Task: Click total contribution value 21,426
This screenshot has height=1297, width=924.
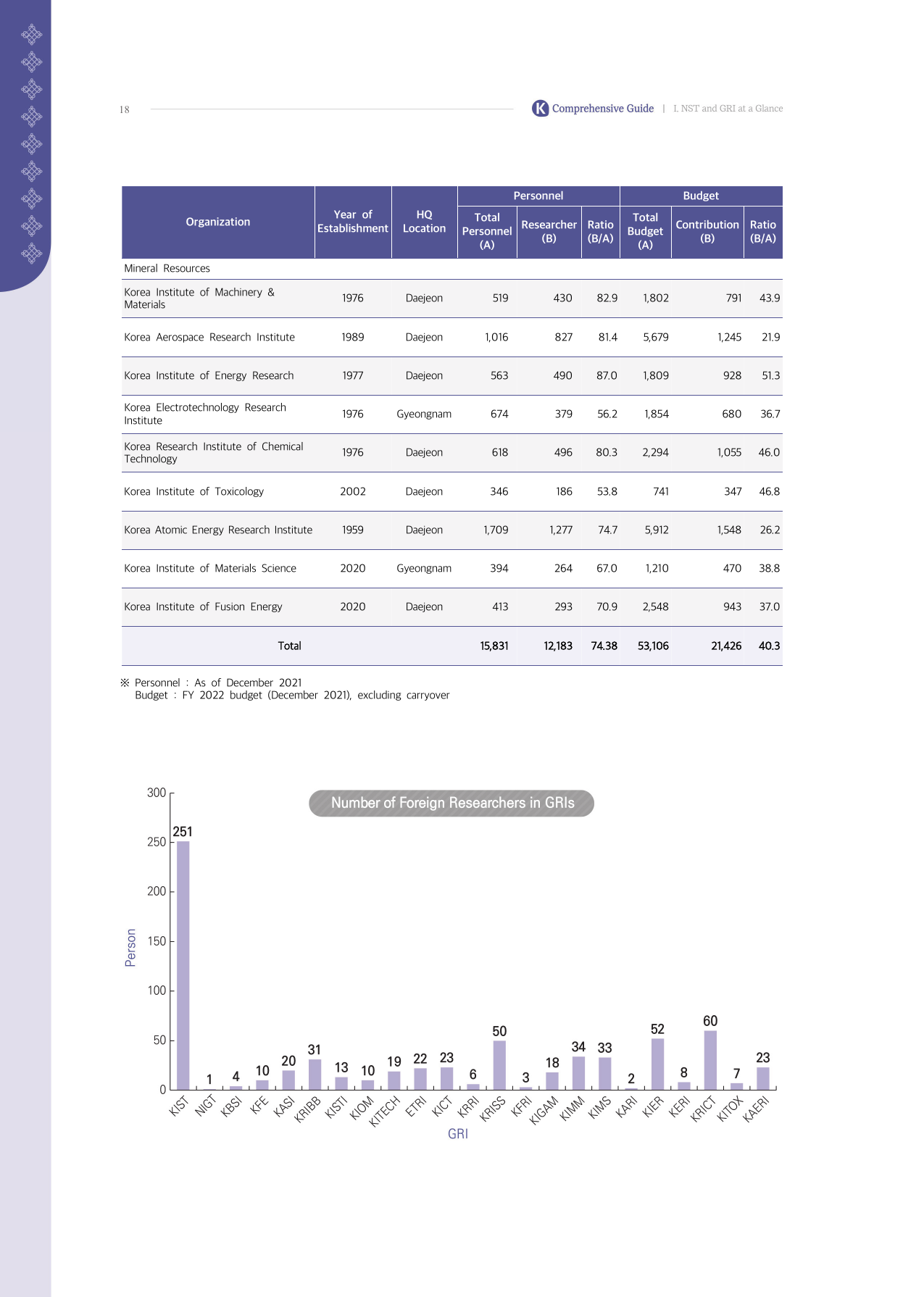Action: pos(726,646)
